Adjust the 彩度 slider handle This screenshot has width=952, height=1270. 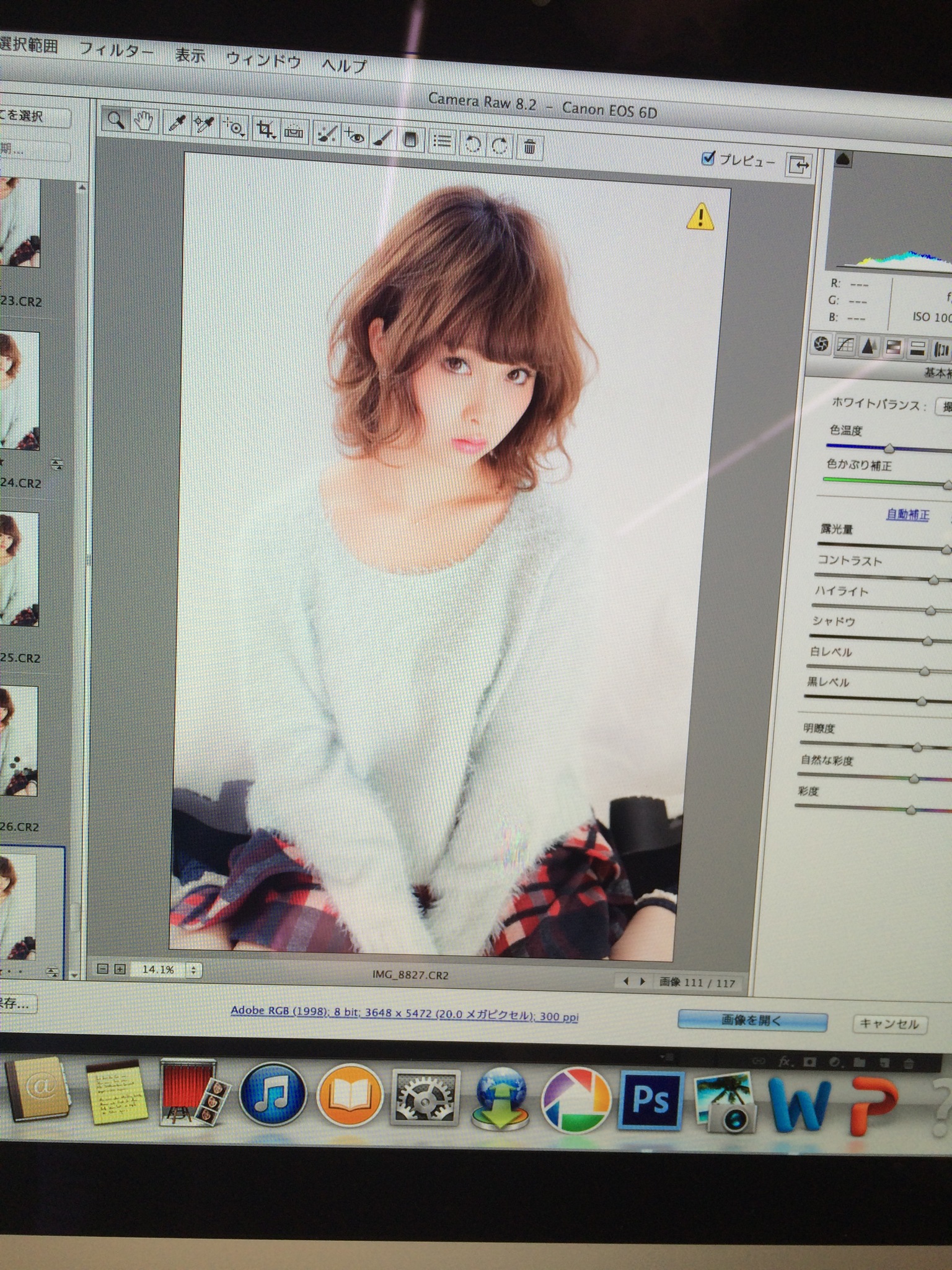(910, 809)
